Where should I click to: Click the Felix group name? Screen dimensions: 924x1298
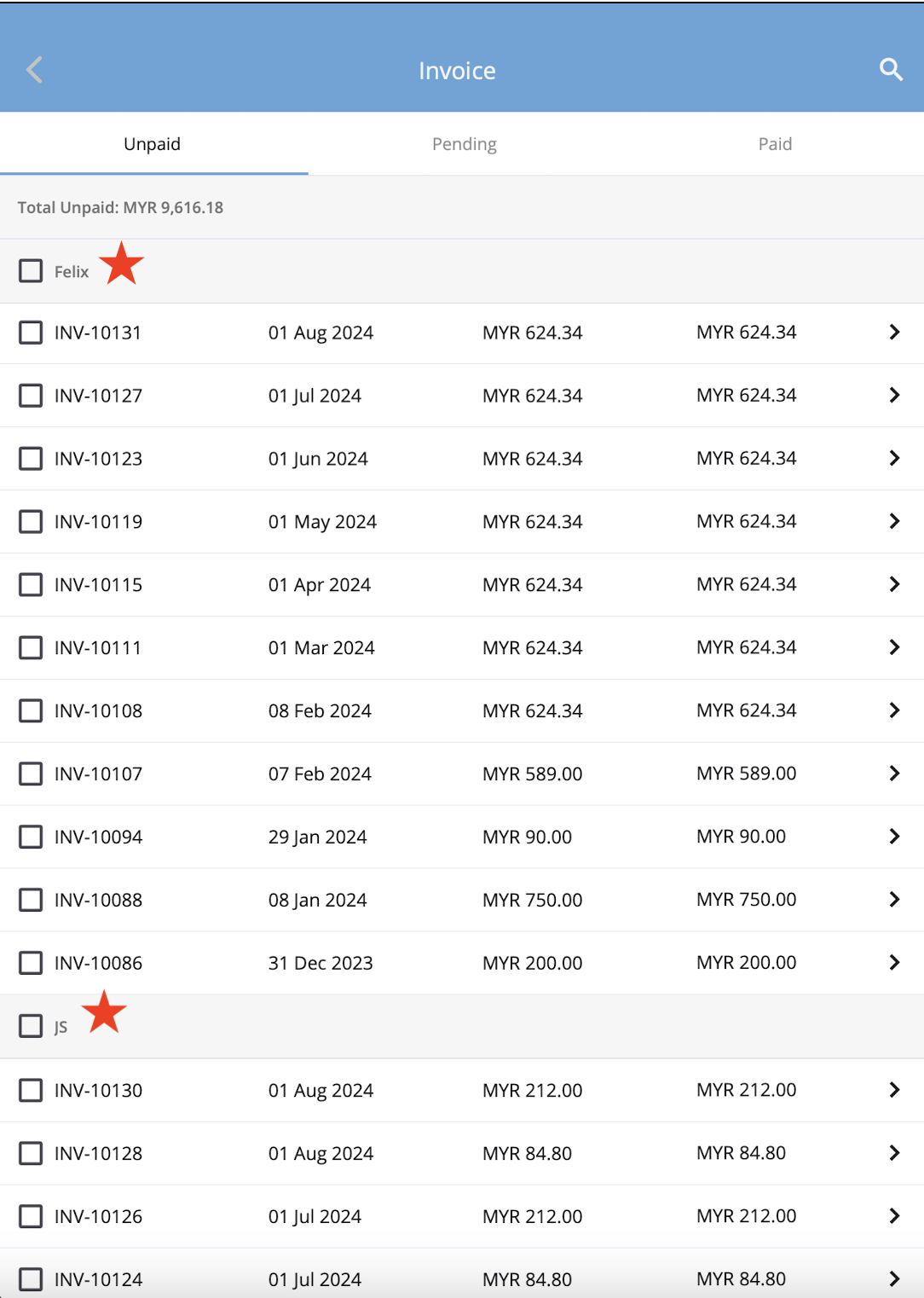click(x=72, y=272)
